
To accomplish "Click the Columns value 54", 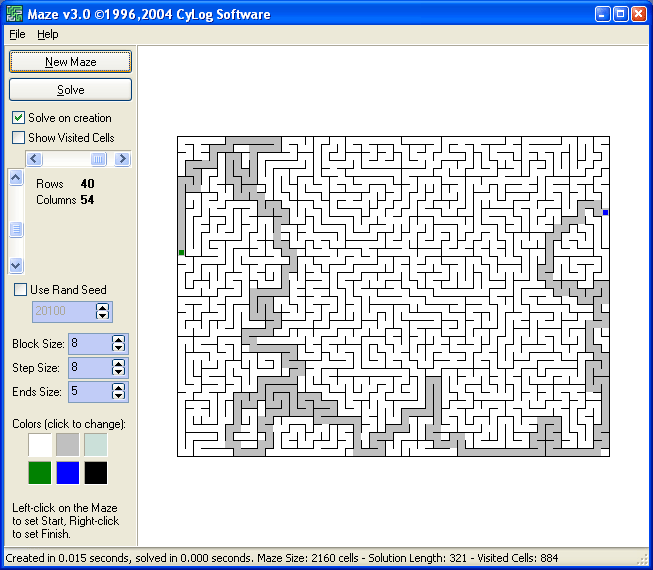I will point(87,200).
